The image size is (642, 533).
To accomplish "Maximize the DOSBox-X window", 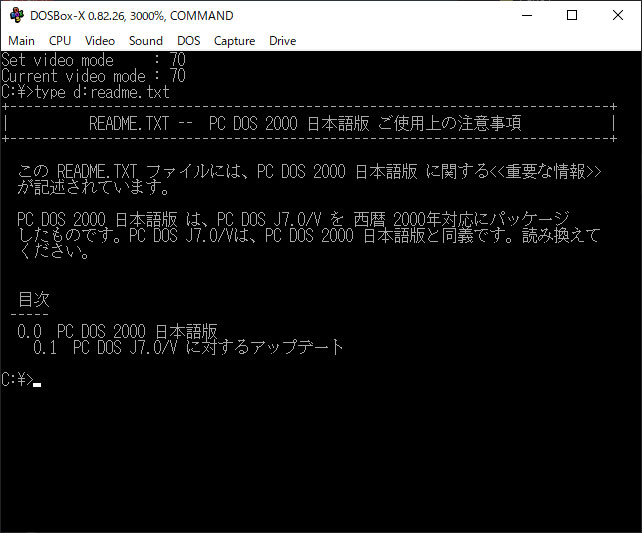I will [x=572, y=15].
